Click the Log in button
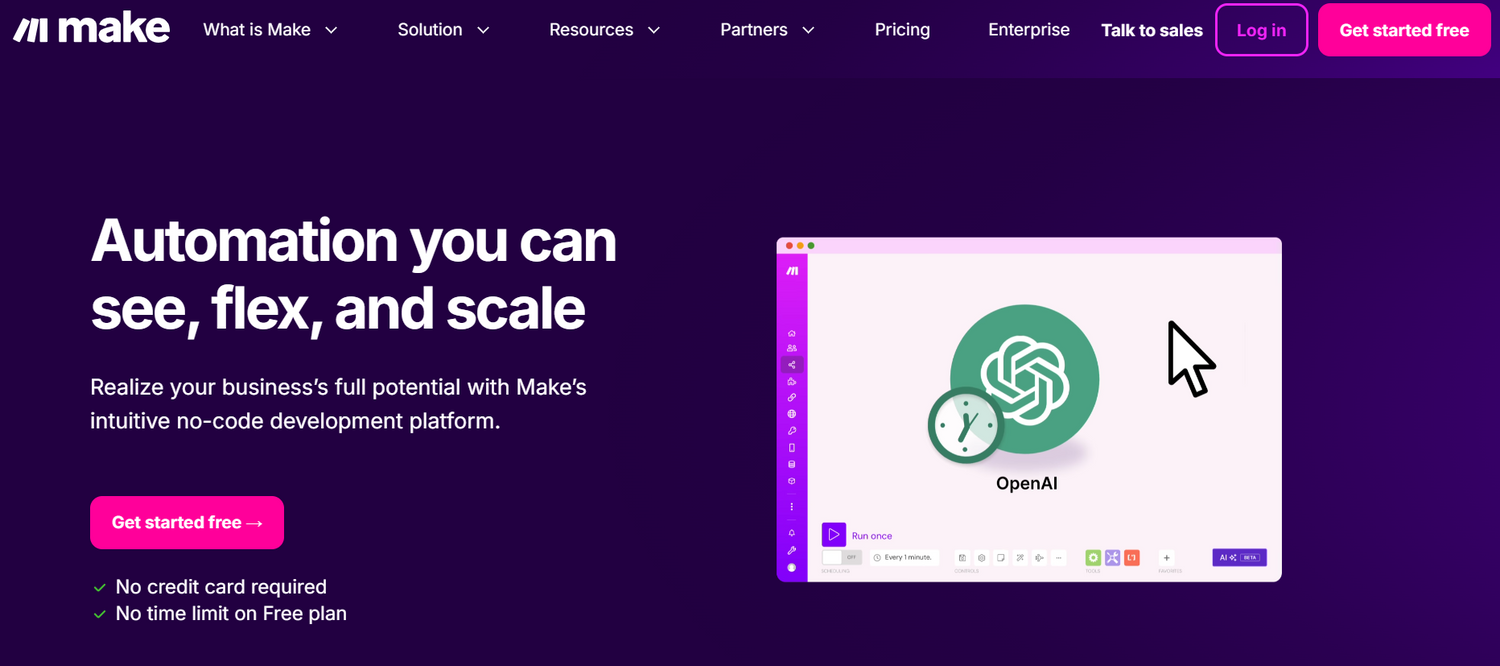Image resolution: width=1500 pixels, height=666 pixels. coord(1261,30)
